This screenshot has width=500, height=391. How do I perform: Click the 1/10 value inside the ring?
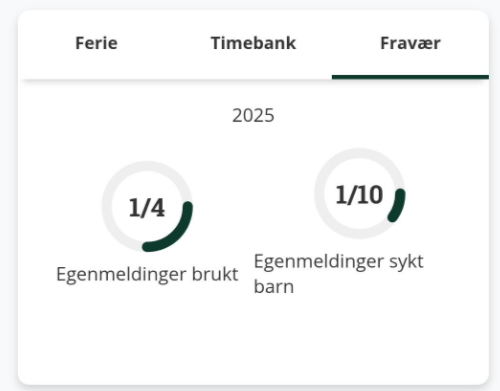click(359, 195)
